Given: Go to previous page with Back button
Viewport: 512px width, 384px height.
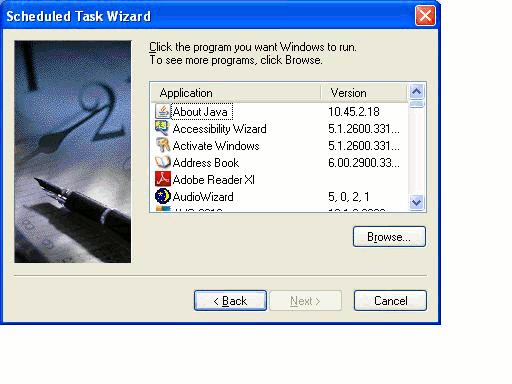Looking at the screenshot, I should click(230, 301).
